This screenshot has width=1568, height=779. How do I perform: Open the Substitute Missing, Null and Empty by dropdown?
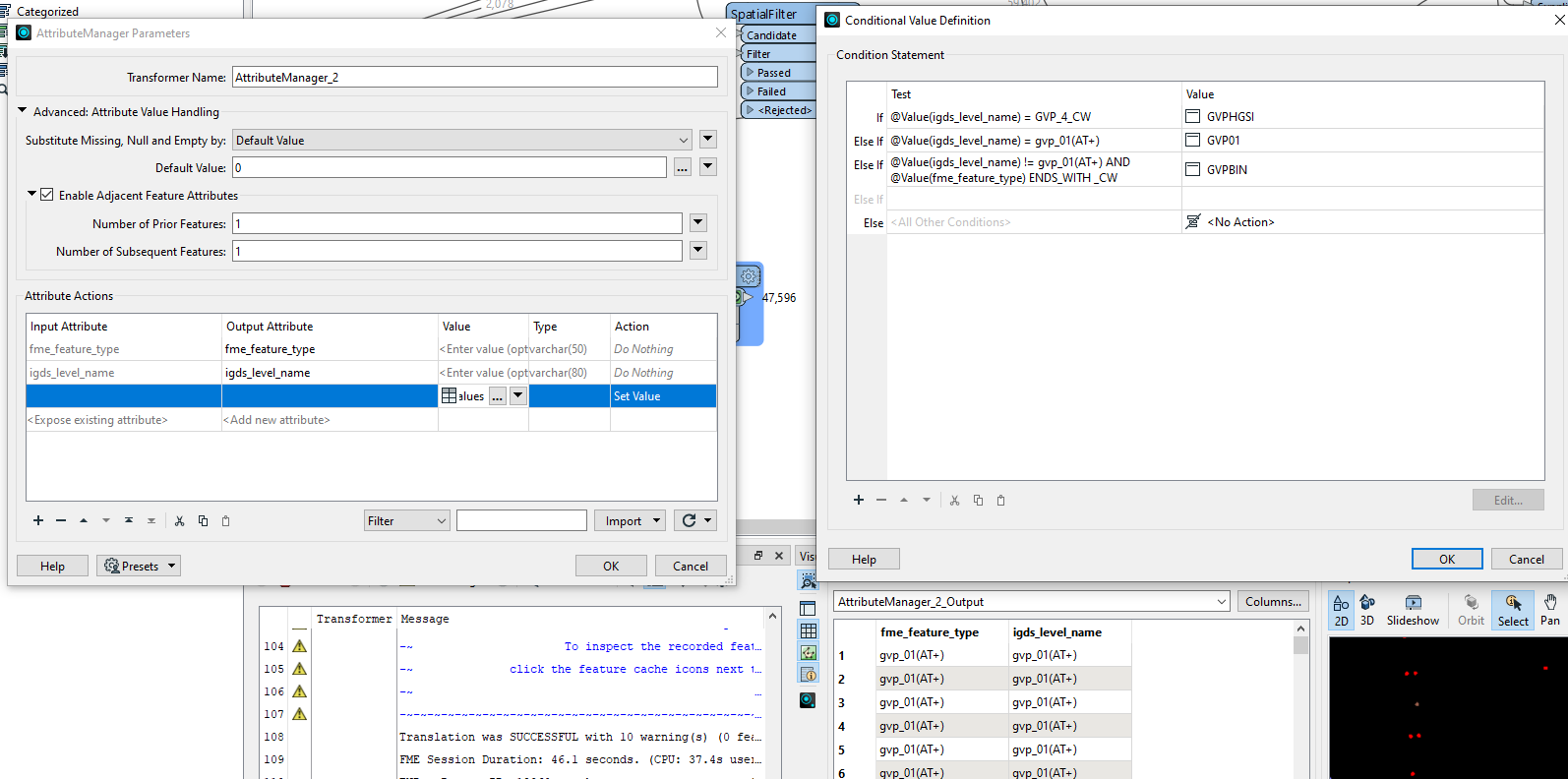click(462, 140)
